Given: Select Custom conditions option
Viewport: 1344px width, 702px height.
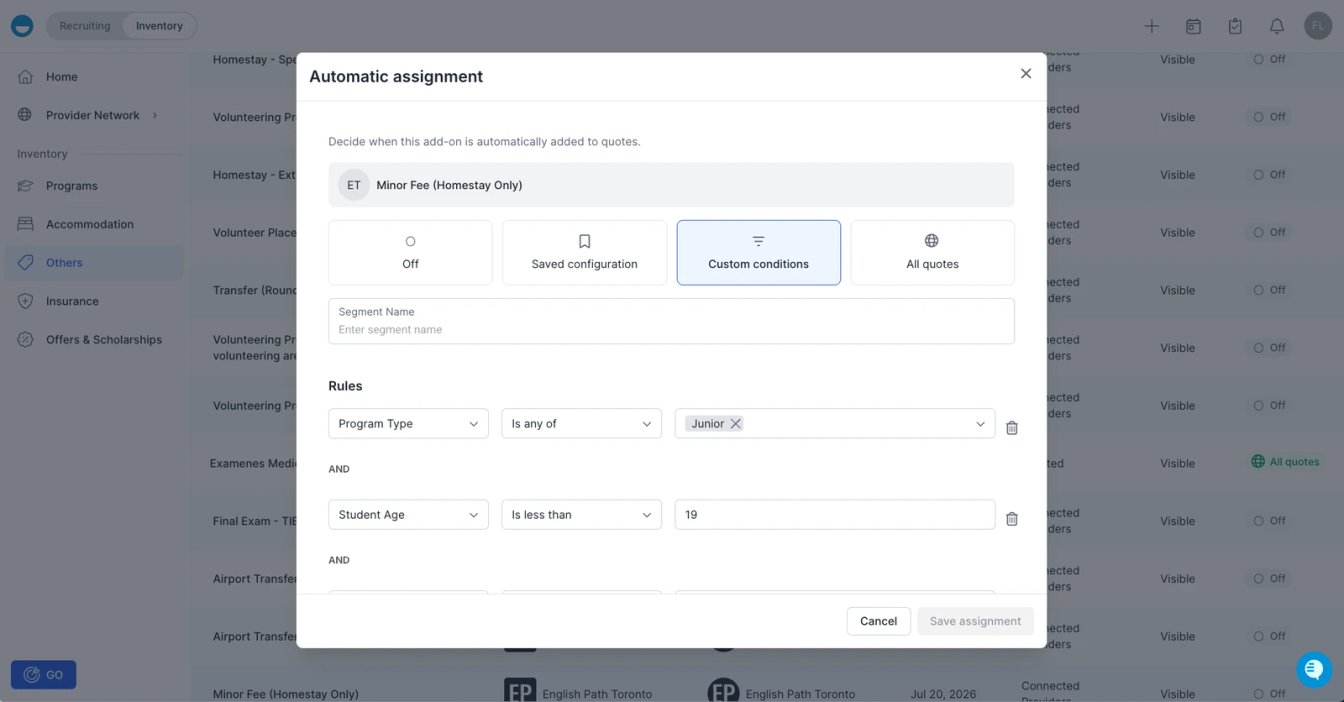Looking at the screenshot, I should click(758, 253).
